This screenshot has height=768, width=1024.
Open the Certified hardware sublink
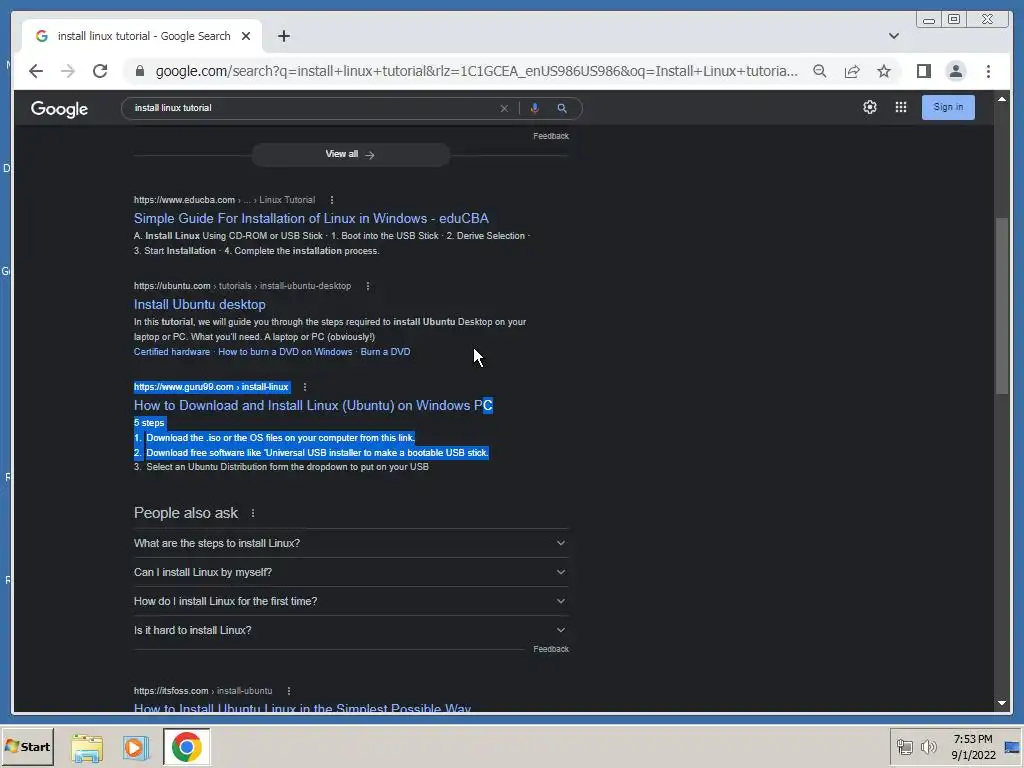coord(172,351)
